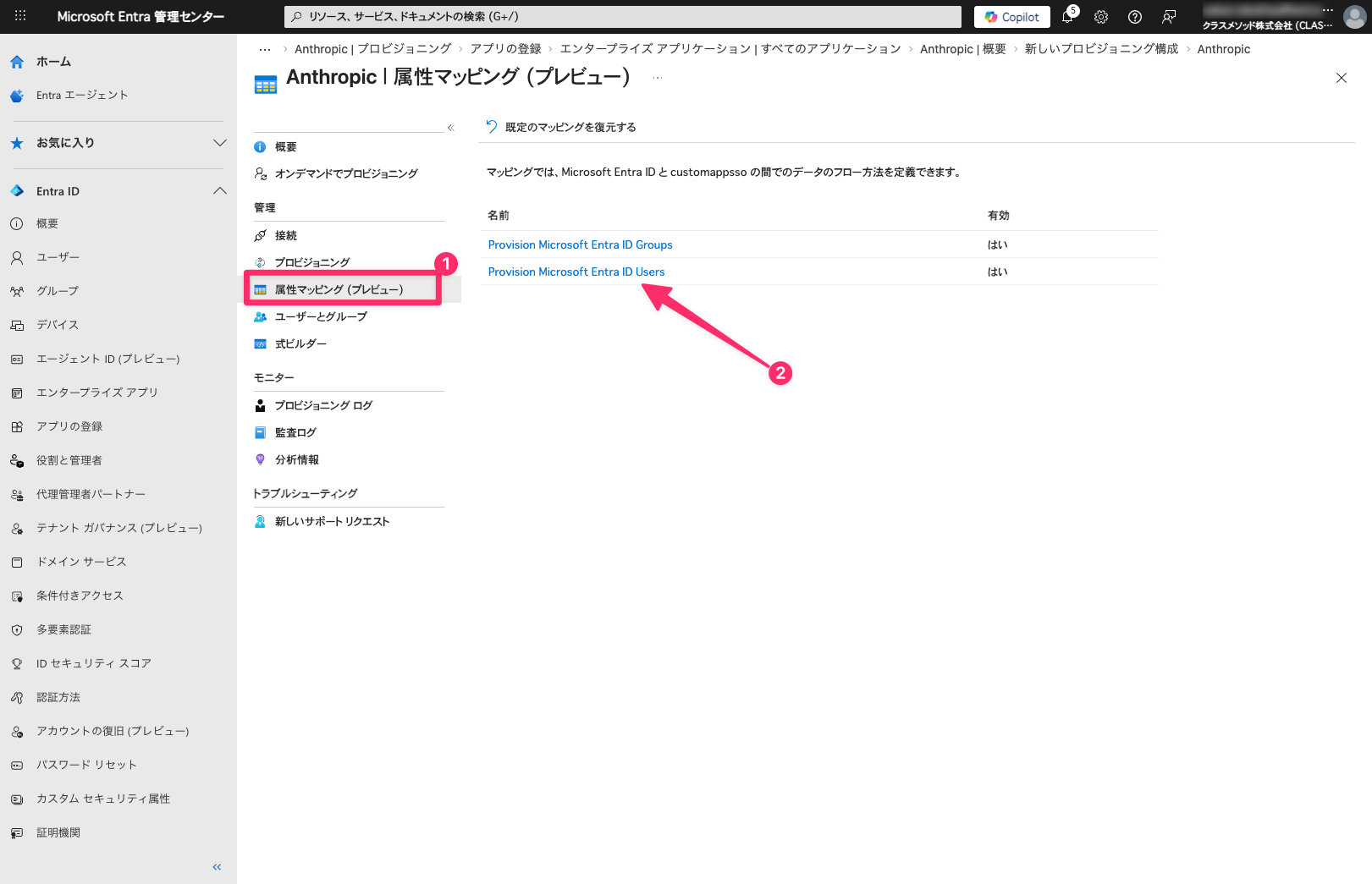Viewport: 1372px width, 884px height.
Task: Open the feedback icon in header
Action: click(x=1169, y=17)
